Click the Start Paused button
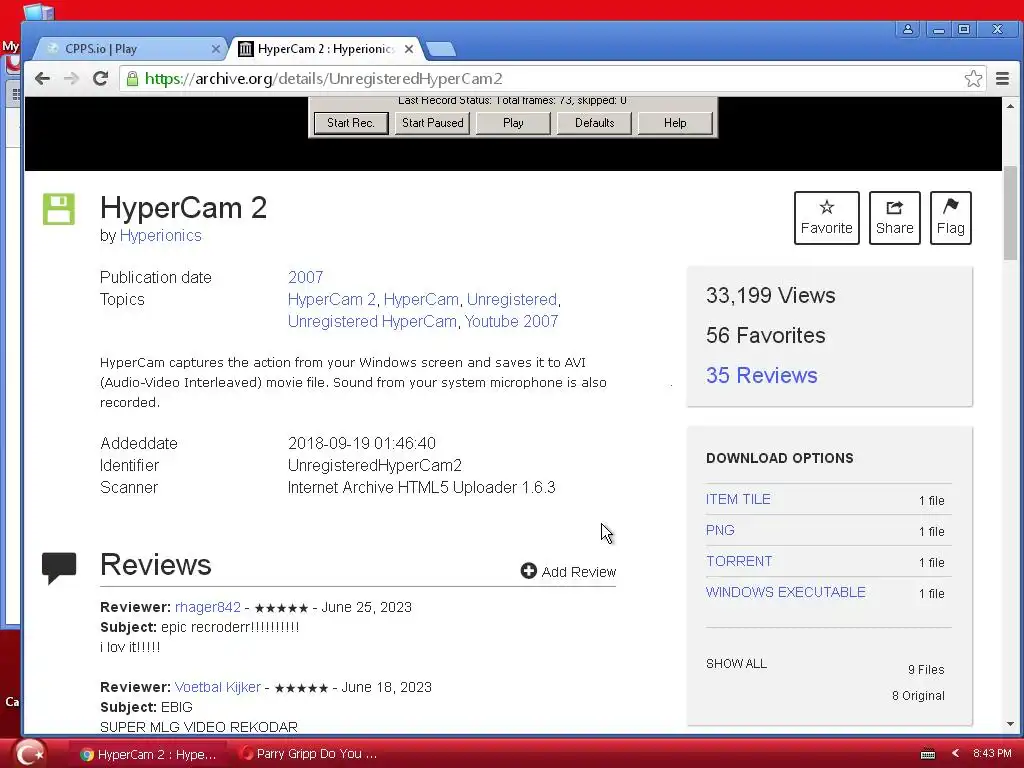 tap(432, 123)
